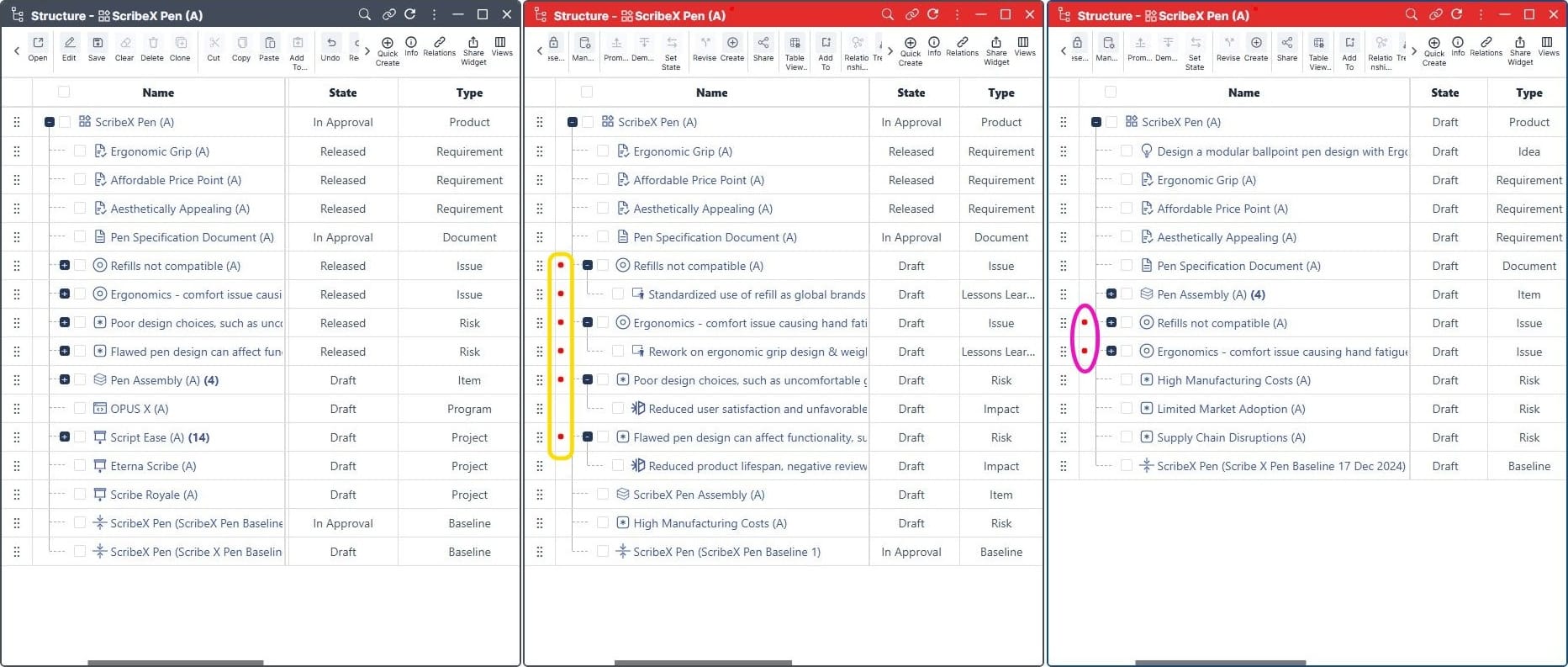The width and height of the screenshot is (1568, 667).
Task: Open search in the middle panel title bar
Action: [887, 14]
